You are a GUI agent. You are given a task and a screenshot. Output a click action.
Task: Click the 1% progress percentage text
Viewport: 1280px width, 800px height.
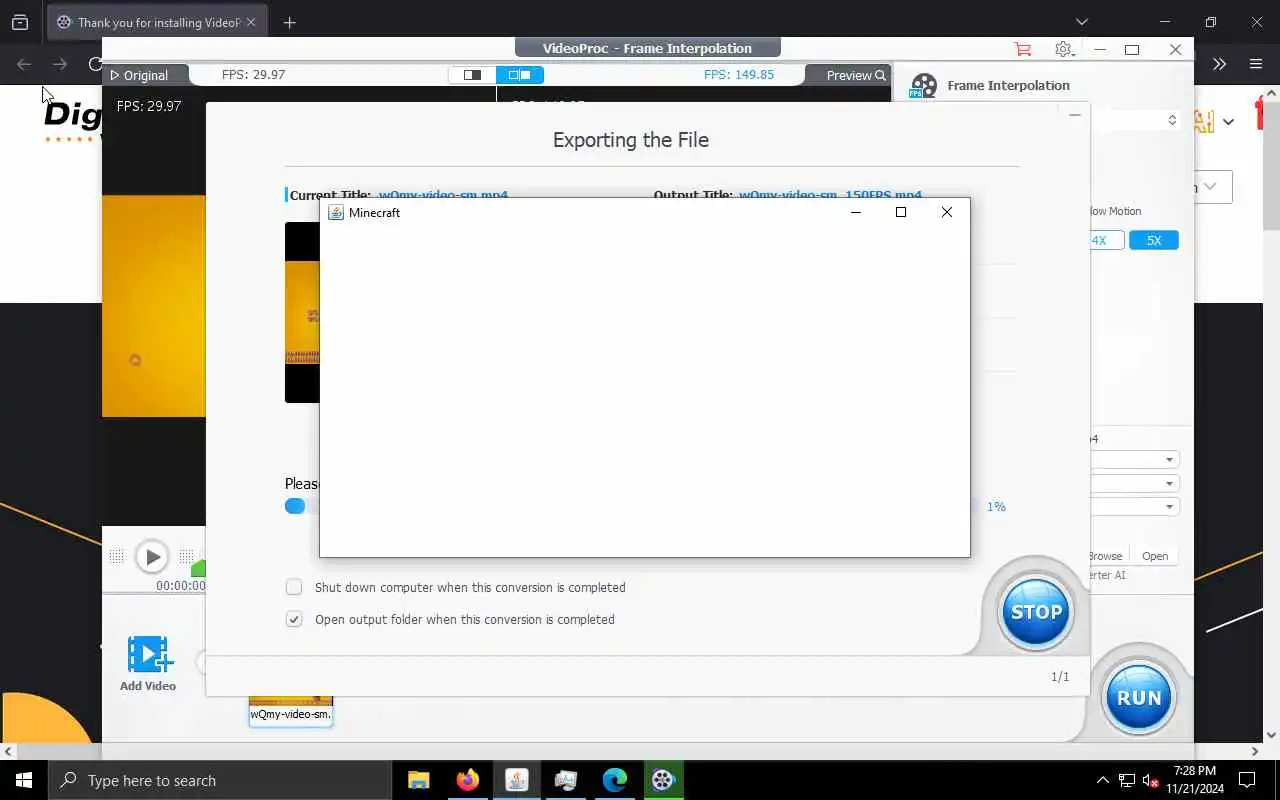coord(996,507)
